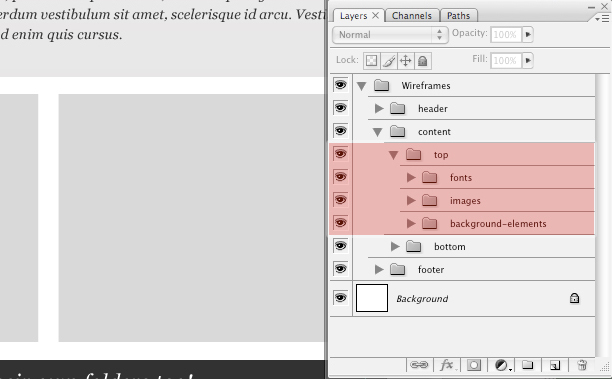The image size is (612, 379).
Task: Click the content group folder icon
Action: point(397,131)
